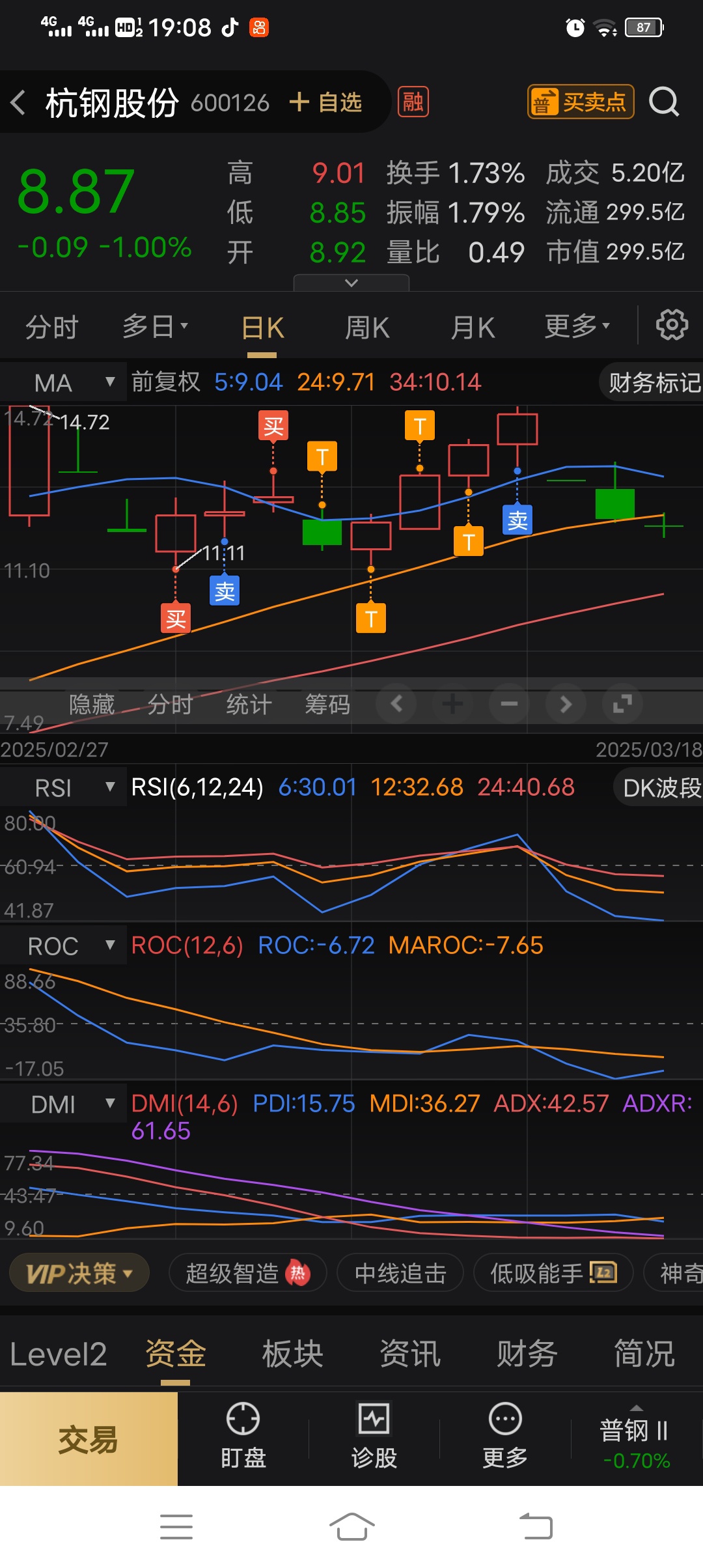
Task: Switch to 周K weekly tab
Action: (367, 328)
